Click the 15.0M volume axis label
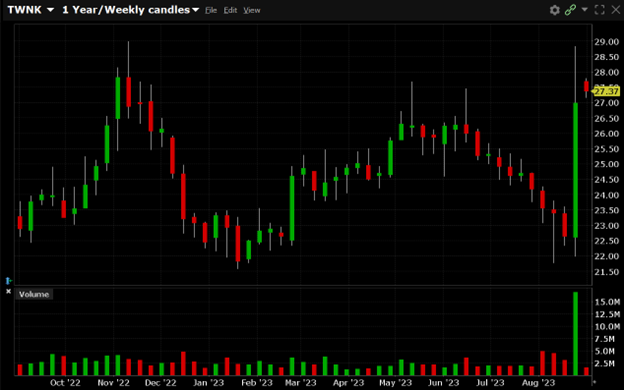 607,302
